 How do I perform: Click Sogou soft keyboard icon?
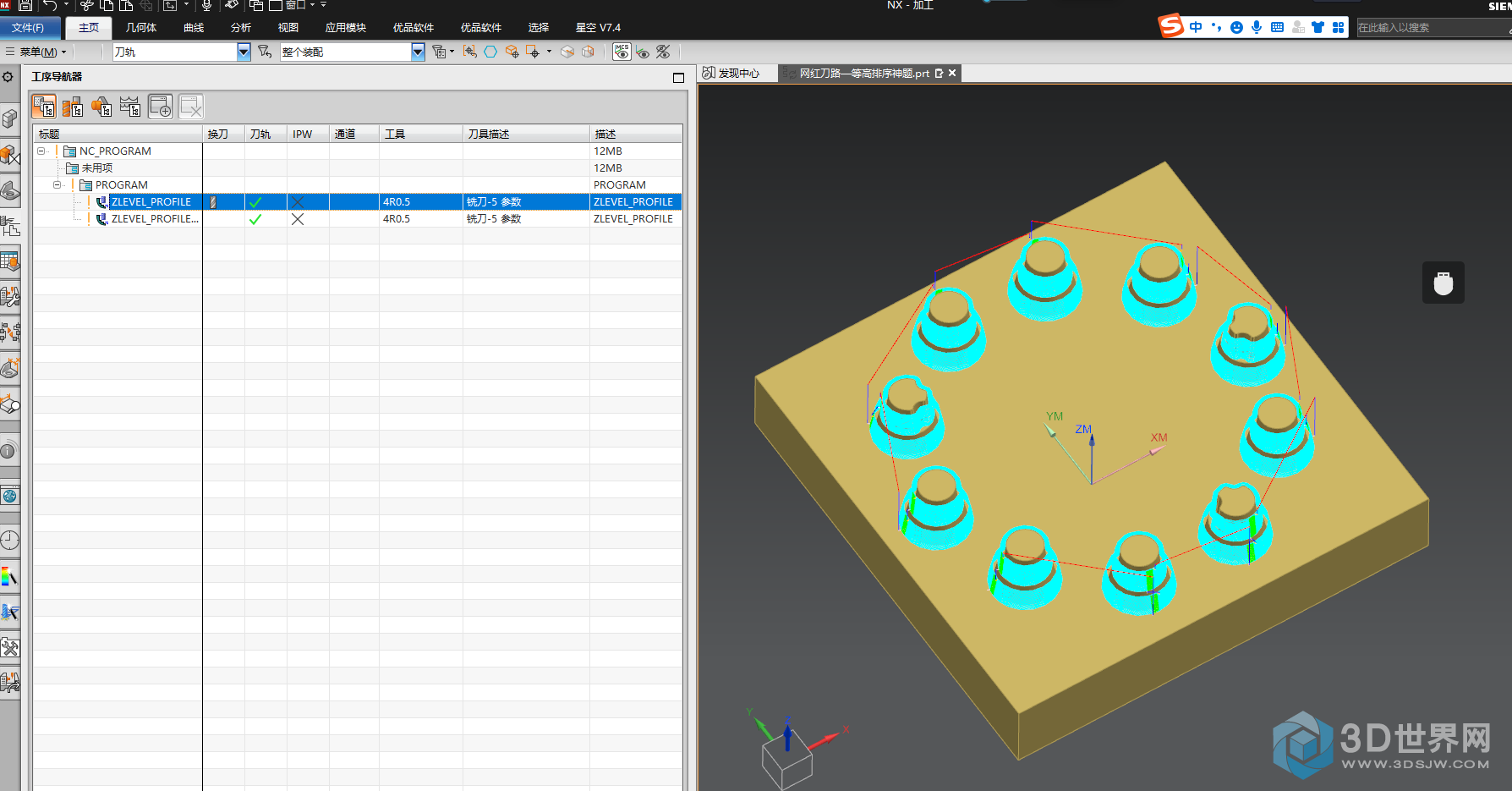[1277, 27]
